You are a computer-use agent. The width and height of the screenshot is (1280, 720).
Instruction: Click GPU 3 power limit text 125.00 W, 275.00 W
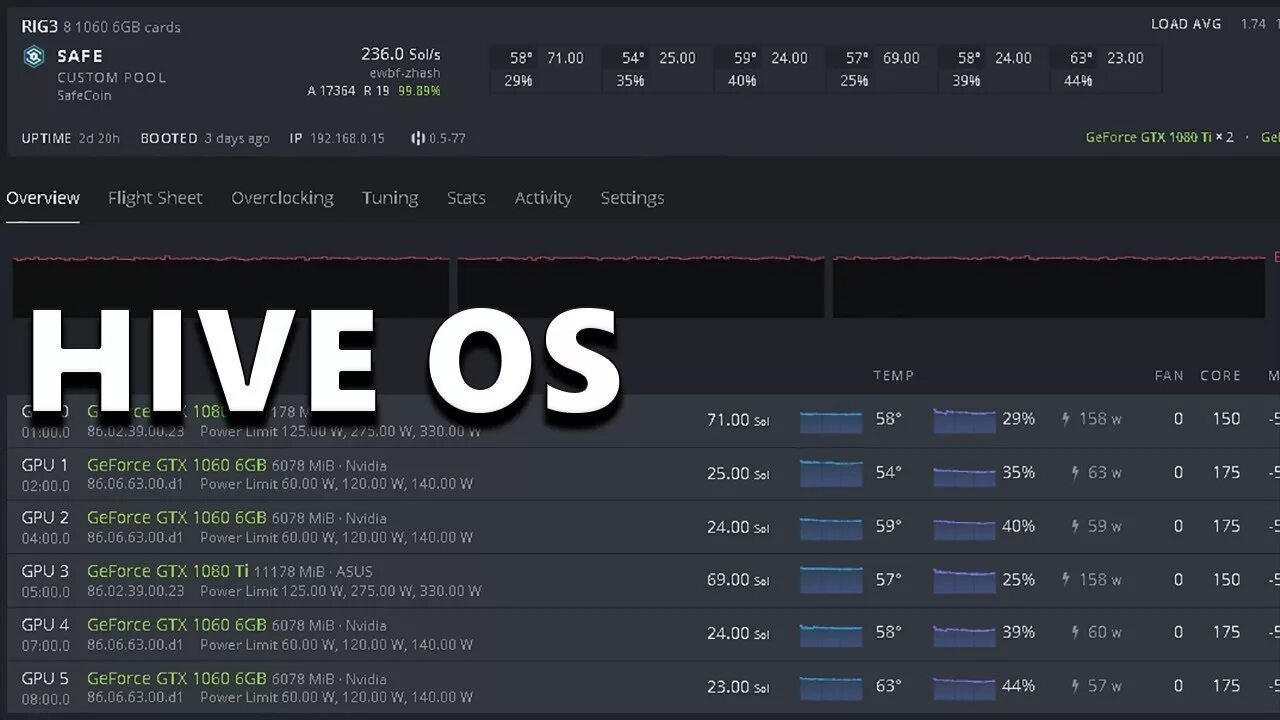[x=340, y=591]
